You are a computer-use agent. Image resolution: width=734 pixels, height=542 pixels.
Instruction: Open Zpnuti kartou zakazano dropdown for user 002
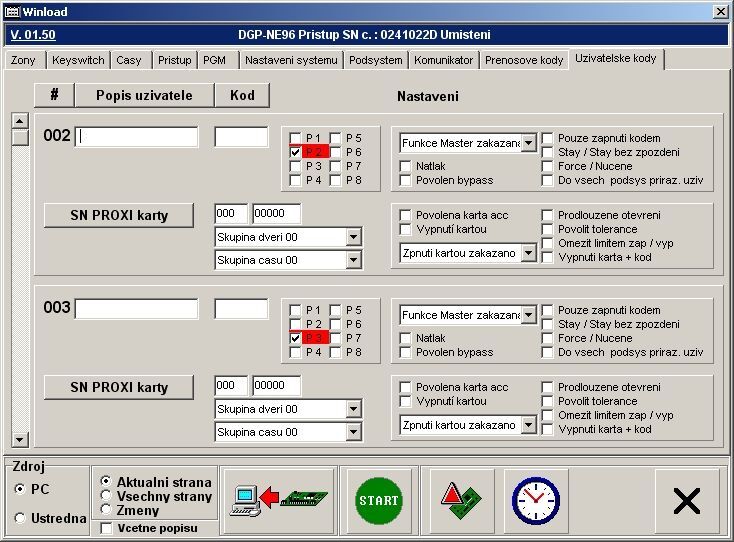click(529, 253)
